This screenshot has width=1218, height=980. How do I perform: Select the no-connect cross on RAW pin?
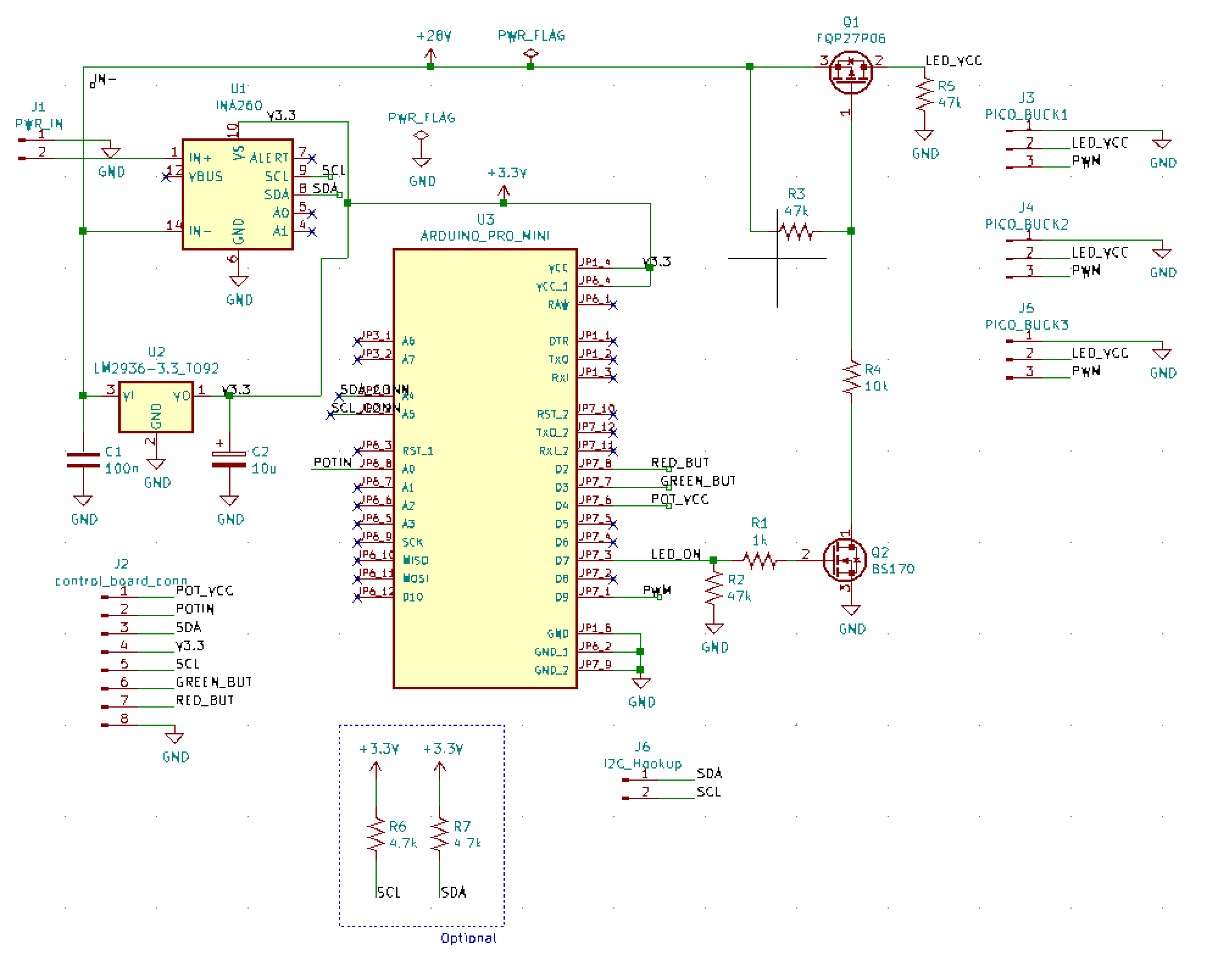[613, 304]
